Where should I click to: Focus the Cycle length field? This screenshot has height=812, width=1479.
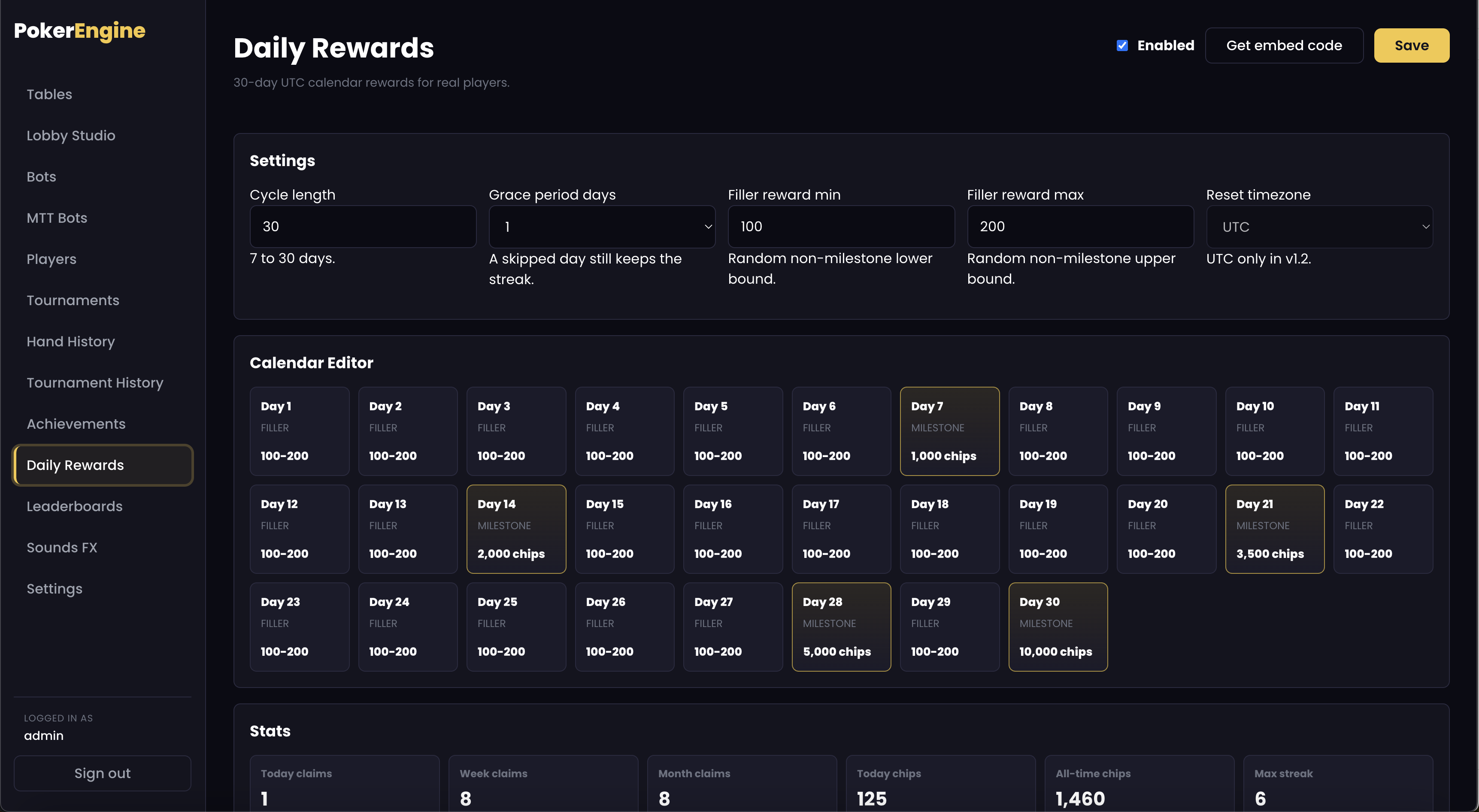pos(363,227)
